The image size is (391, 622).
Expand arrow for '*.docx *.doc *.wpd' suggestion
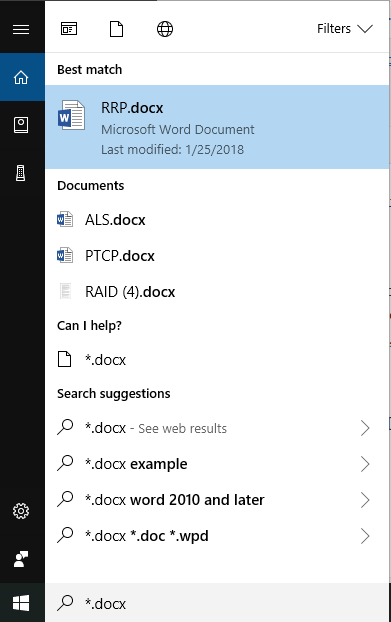[x=365, y=536]
